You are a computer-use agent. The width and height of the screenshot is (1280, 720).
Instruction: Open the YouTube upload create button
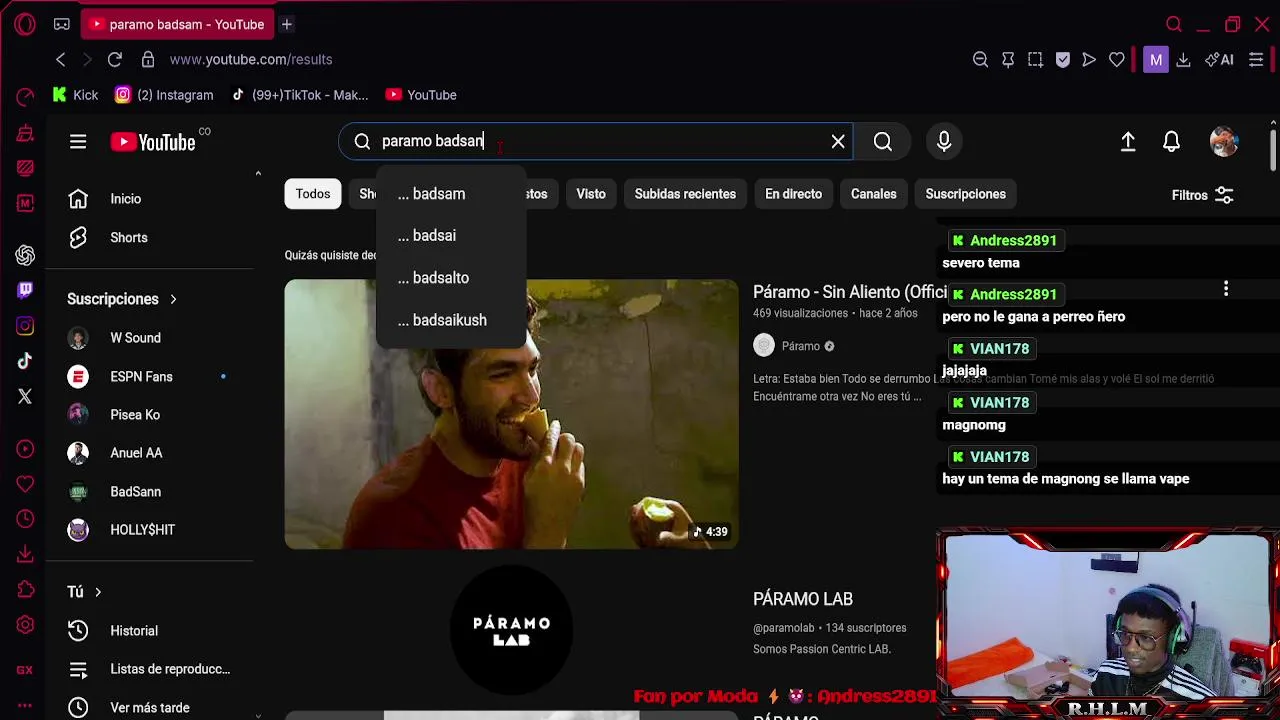pyautogui.click(x=1128, y=142)
